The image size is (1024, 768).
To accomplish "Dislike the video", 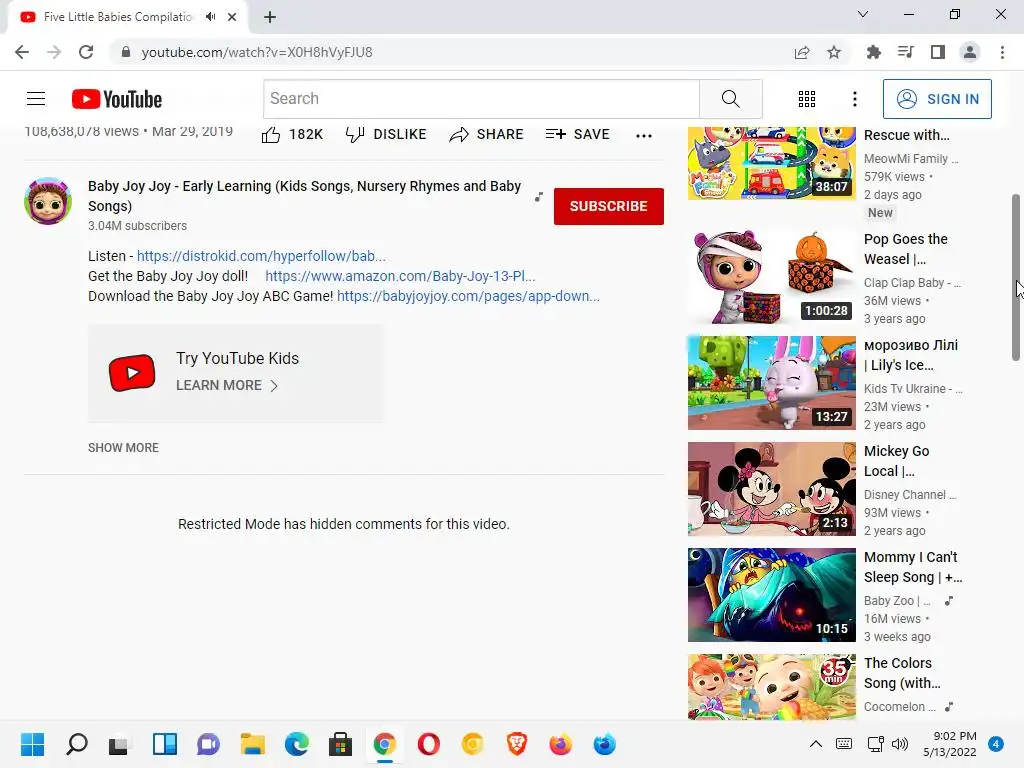I will click(x=385, y=135).
